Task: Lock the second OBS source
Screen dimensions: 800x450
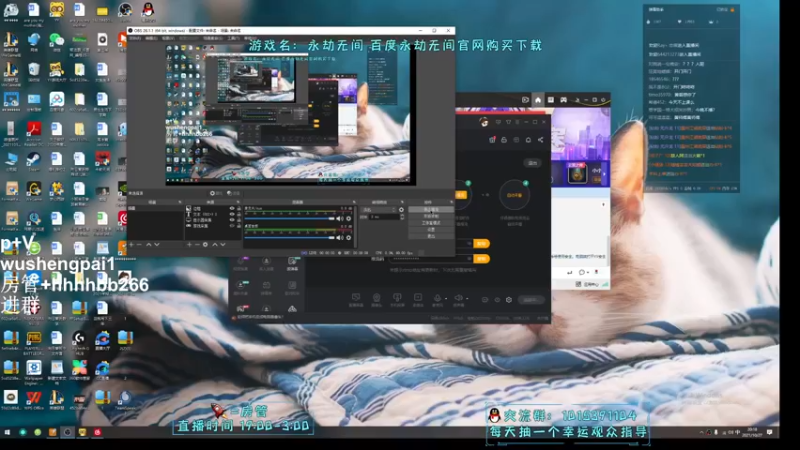Action: click(239, 214)
